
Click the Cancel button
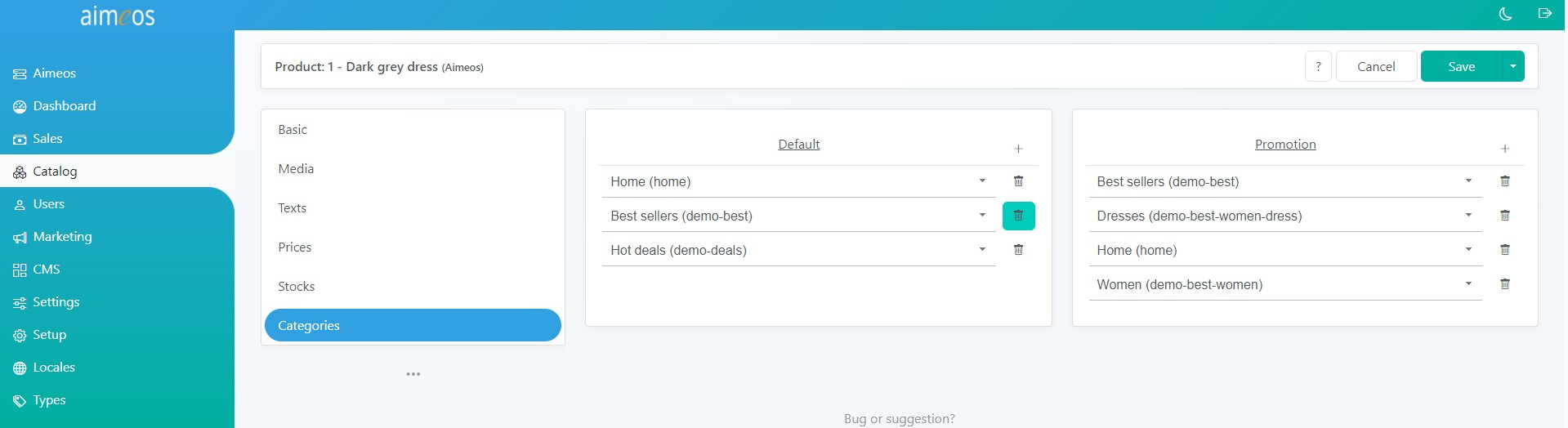[x=1376, y=66]
